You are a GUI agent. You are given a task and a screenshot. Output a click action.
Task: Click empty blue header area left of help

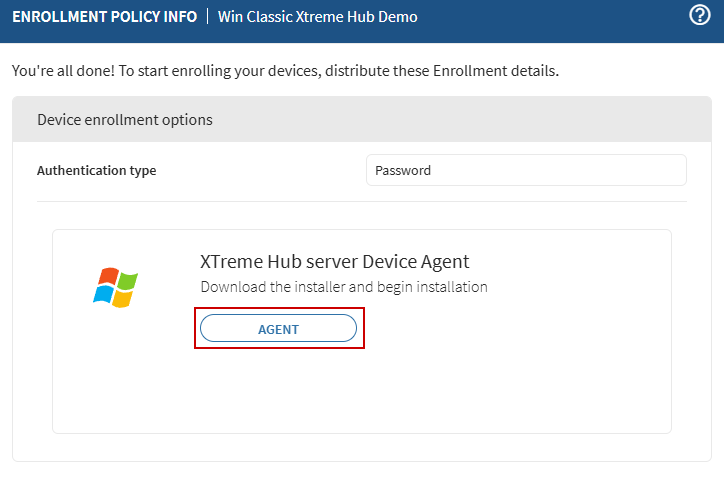(560, 17)
